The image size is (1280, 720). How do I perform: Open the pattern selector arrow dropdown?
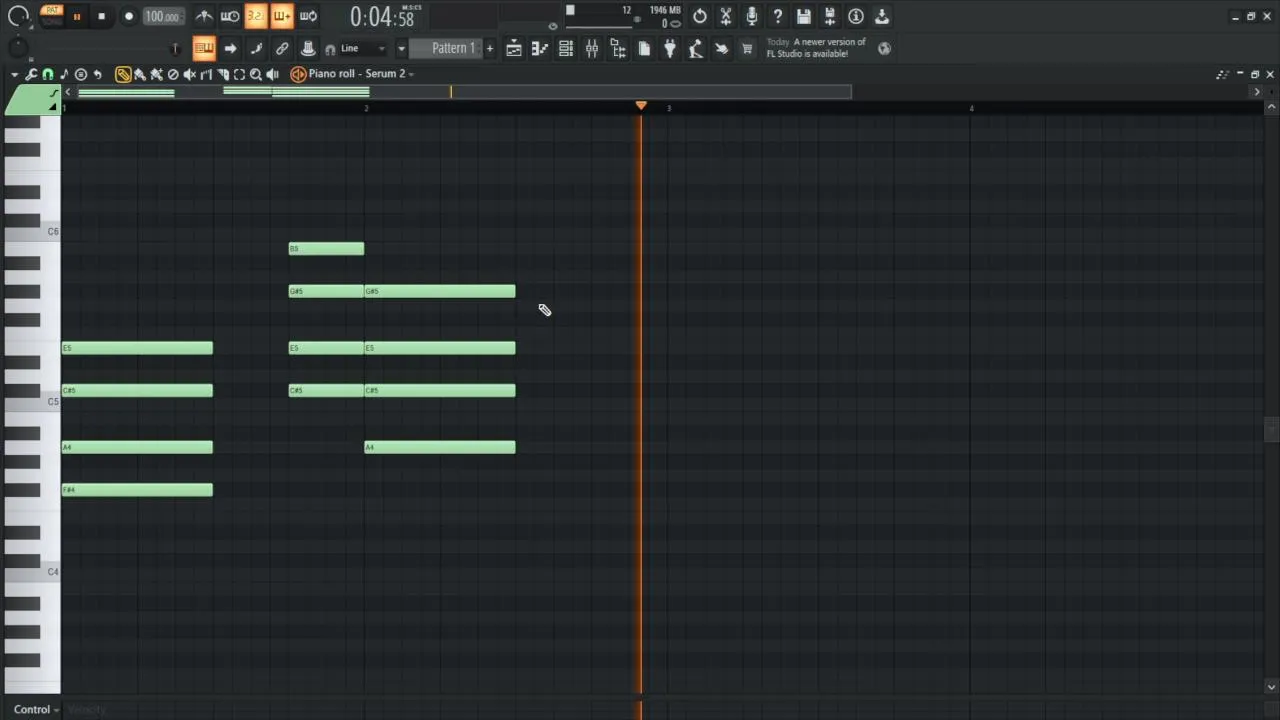click(x=401, y=48)
